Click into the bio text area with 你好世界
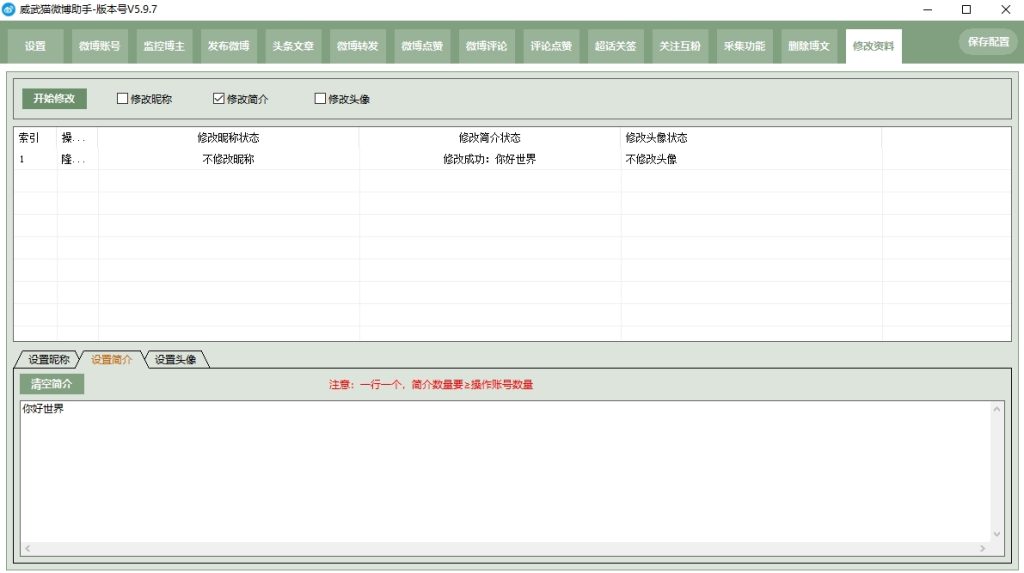This screenshot has height=573, width=1024. (500, 470)
